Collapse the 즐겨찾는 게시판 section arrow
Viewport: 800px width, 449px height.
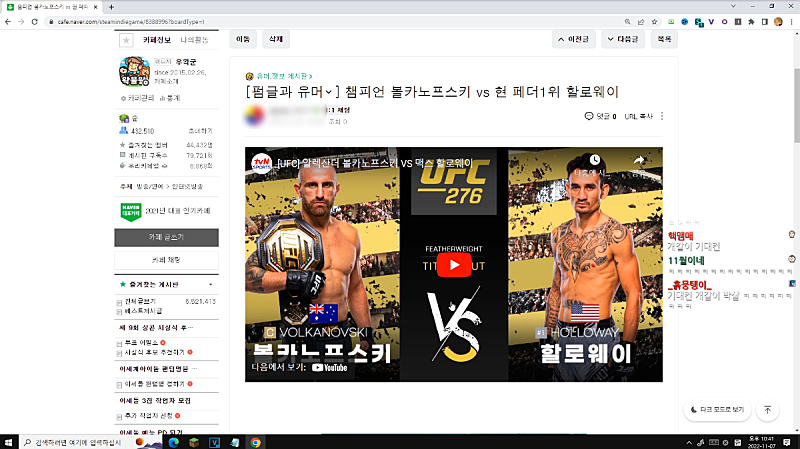coord(211,284)
